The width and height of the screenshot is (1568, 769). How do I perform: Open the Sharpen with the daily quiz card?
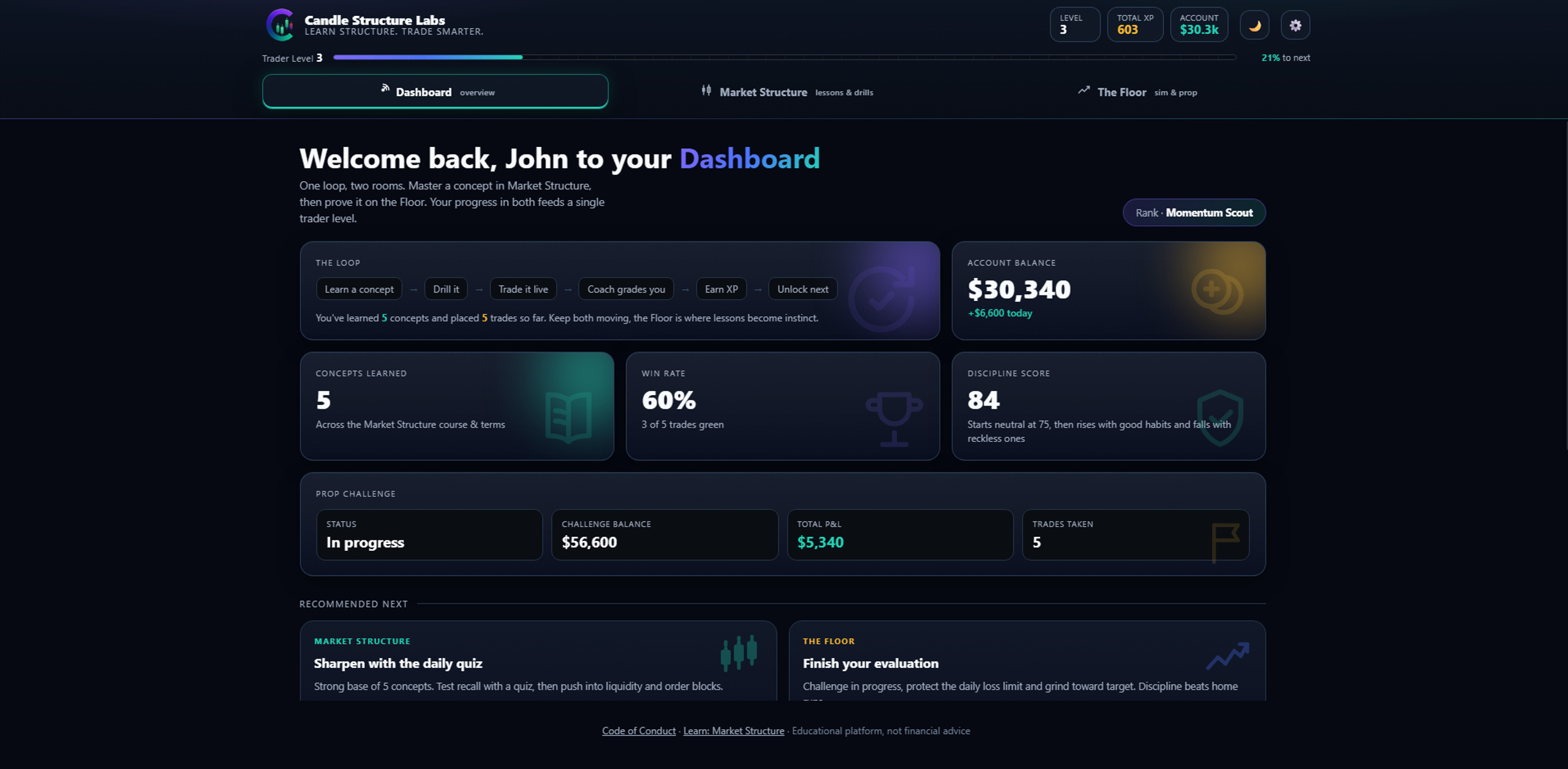point(538,661)
